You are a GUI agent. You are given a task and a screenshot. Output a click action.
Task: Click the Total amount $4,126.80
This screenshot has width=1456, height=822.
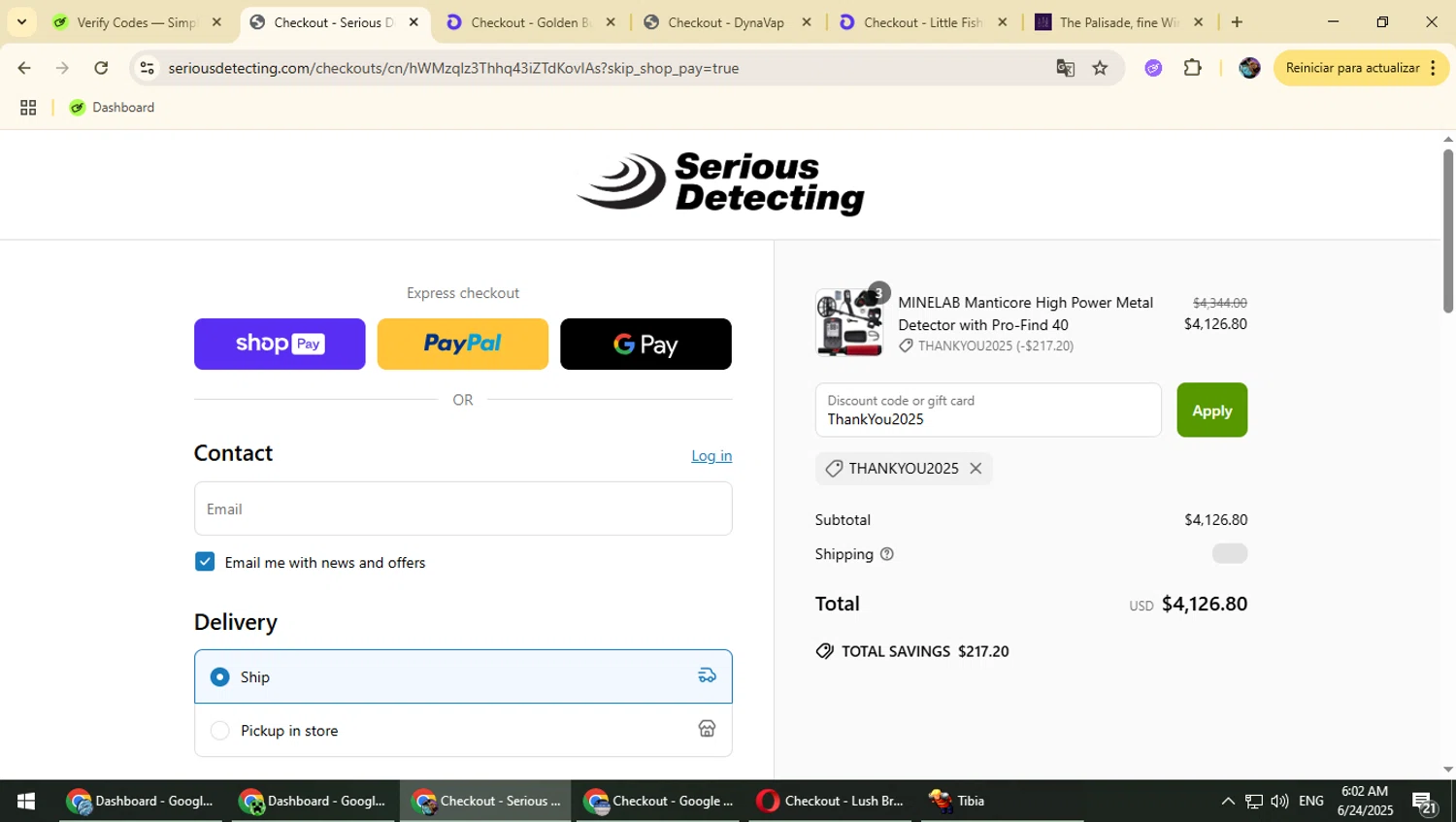(1205, 604)
